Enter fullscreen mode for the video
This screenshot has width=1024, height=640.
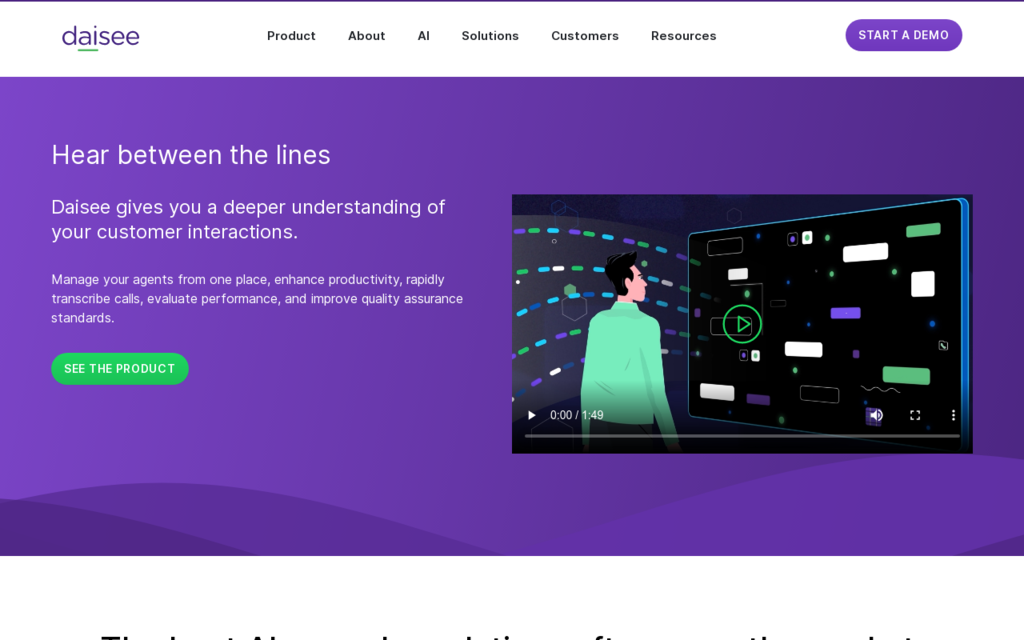click(915, 415)
